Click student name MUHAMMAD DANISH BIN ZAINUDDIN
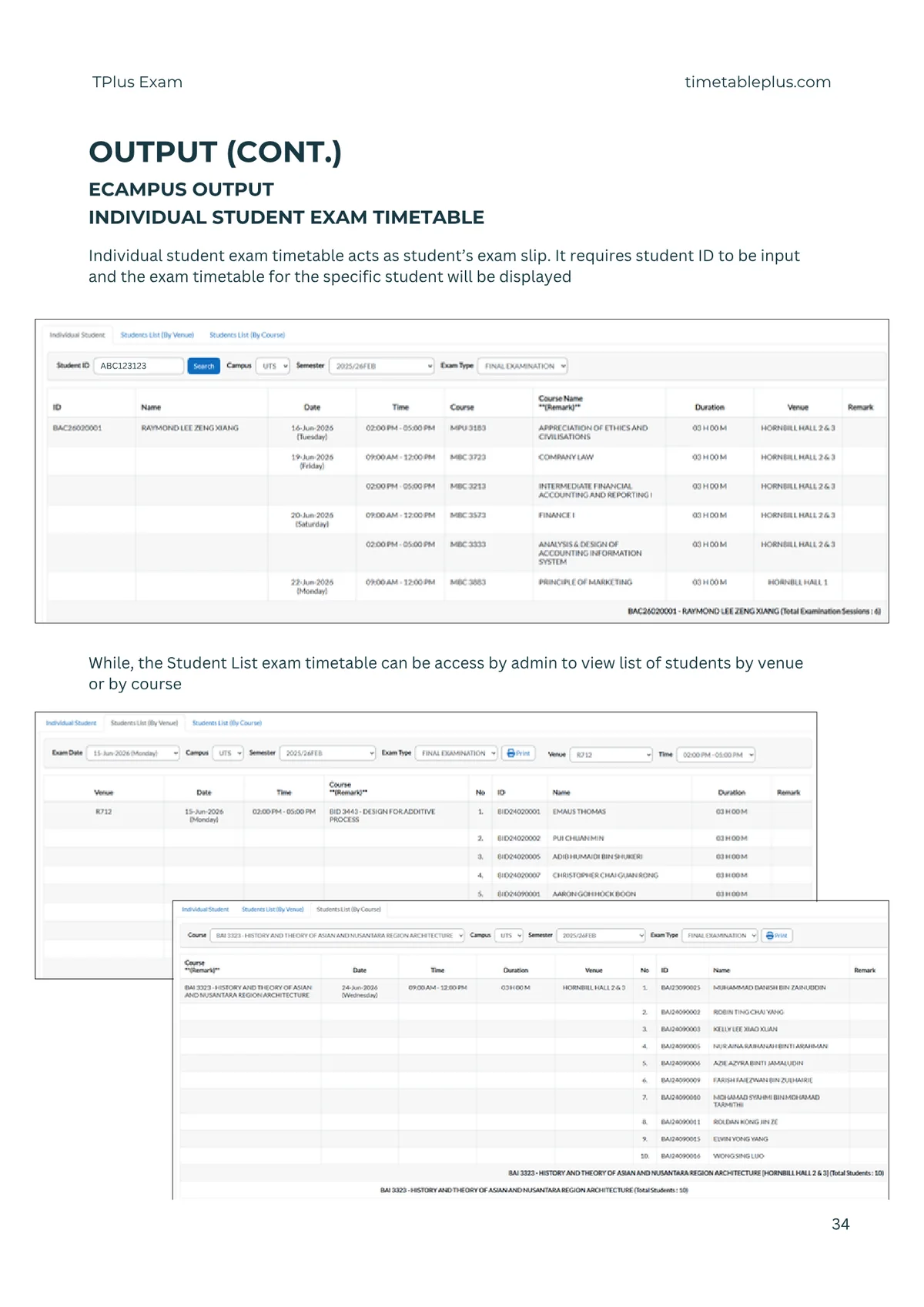 tap(769, 987)
